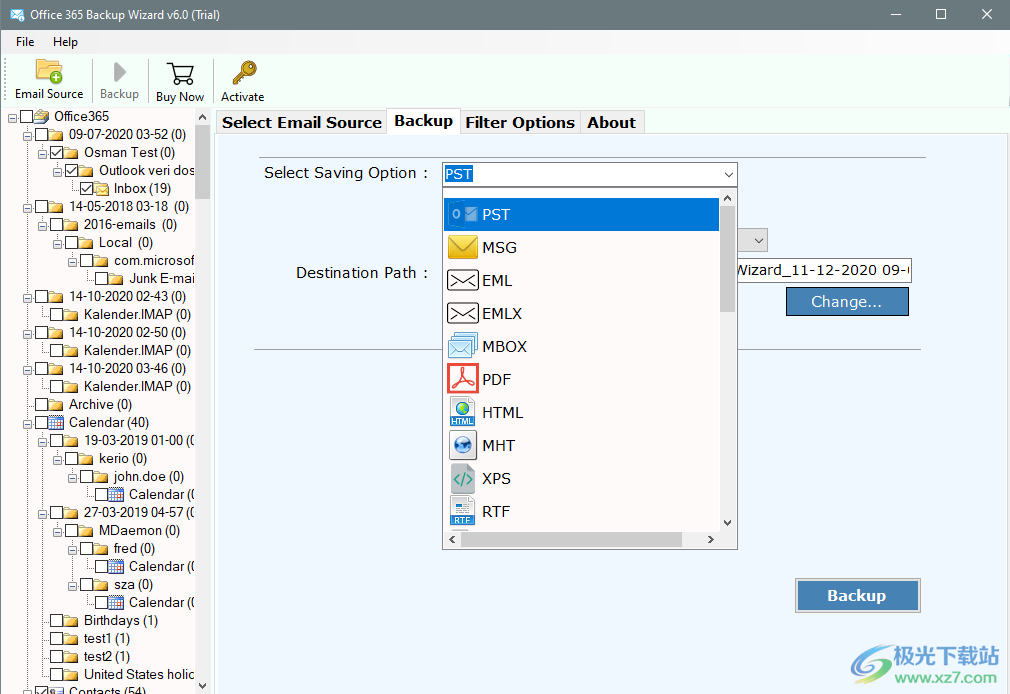Click the Email Source toolbar icon
This screenshot has height=694, width=1010.
coord(48,78)
